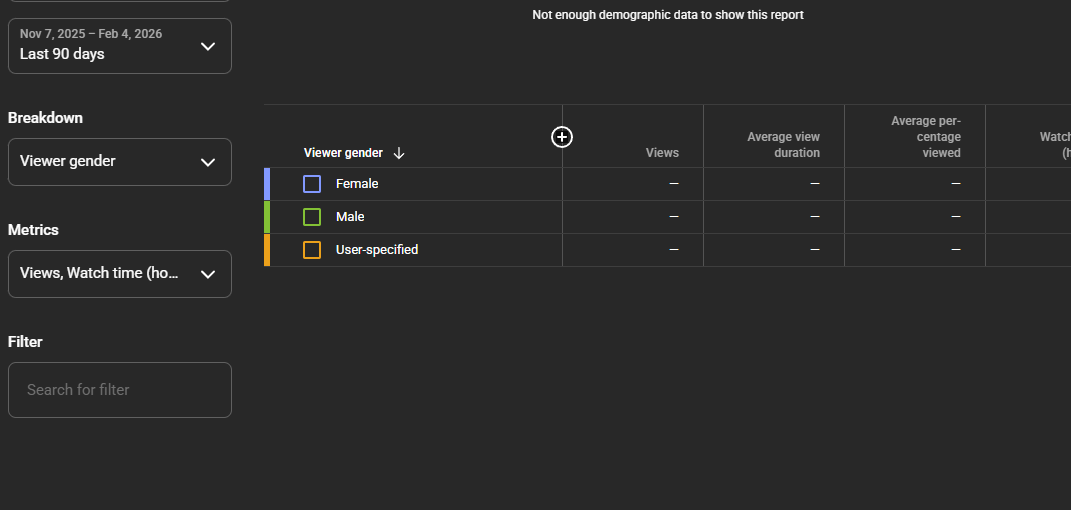Toggle the User-specified checkbox
Screen dimensions: 1071x510
coord(312,250)
